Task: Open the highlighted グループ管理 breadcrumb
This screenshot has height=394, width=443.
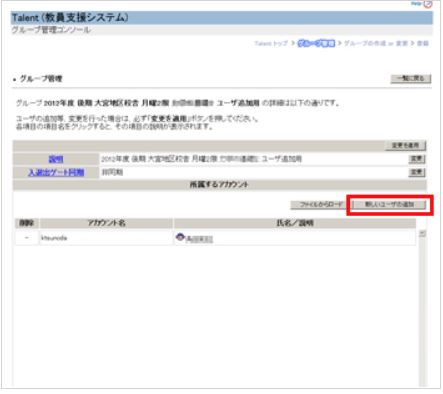Action: [x=316, y=43]
